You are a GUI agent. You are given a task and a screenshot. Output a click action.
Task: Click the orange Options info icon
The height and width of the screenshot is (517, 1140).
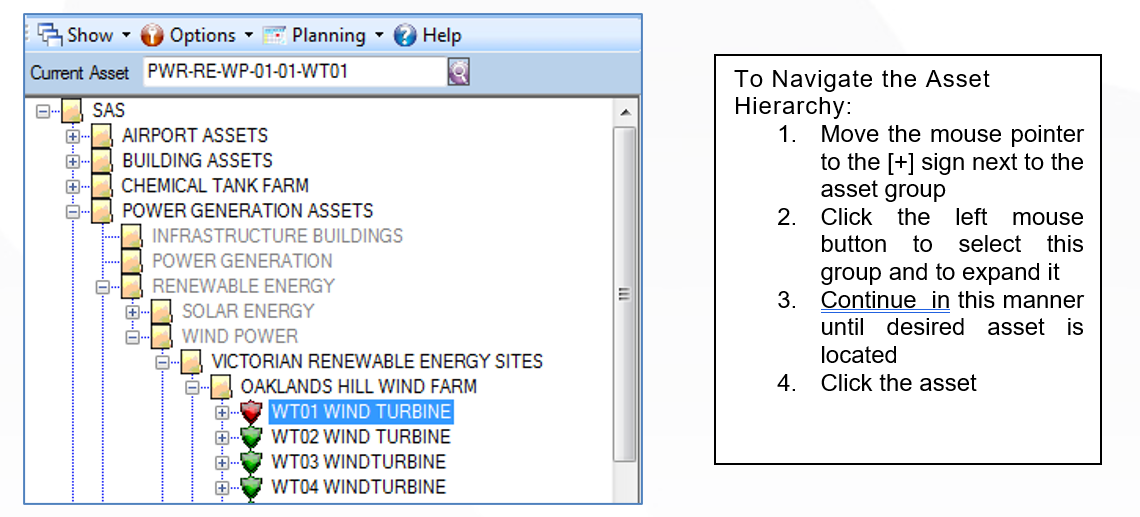click(x=152, y=35)
